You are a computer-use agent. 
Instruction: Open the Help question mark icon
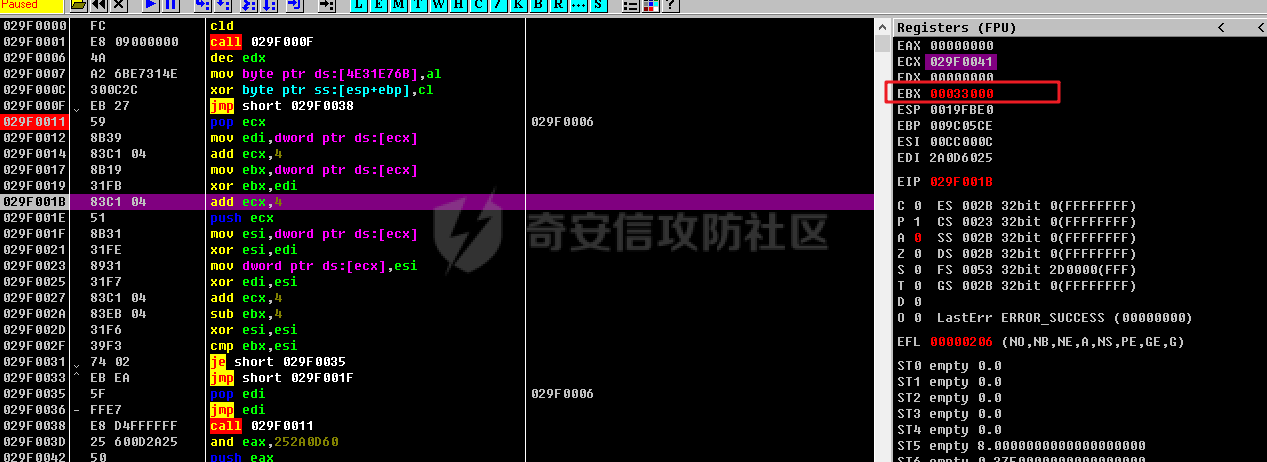coord(671,5)
